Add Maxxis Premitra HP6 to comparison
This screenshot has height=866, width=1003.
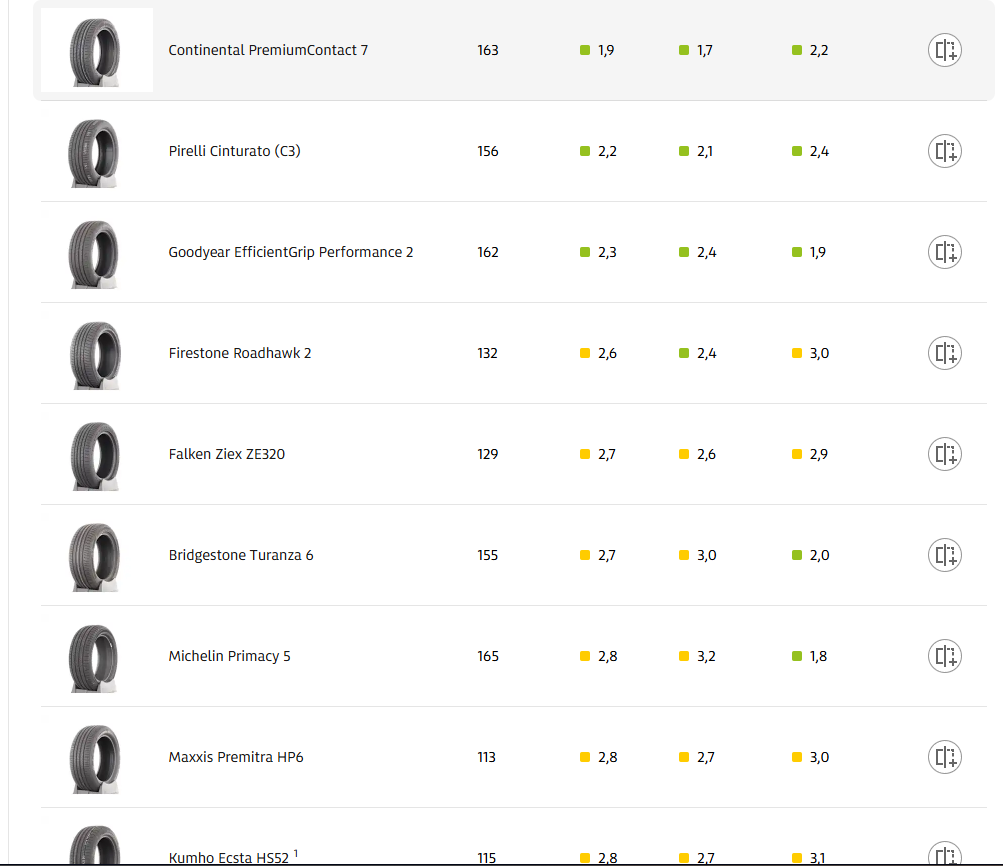point(944,757)
